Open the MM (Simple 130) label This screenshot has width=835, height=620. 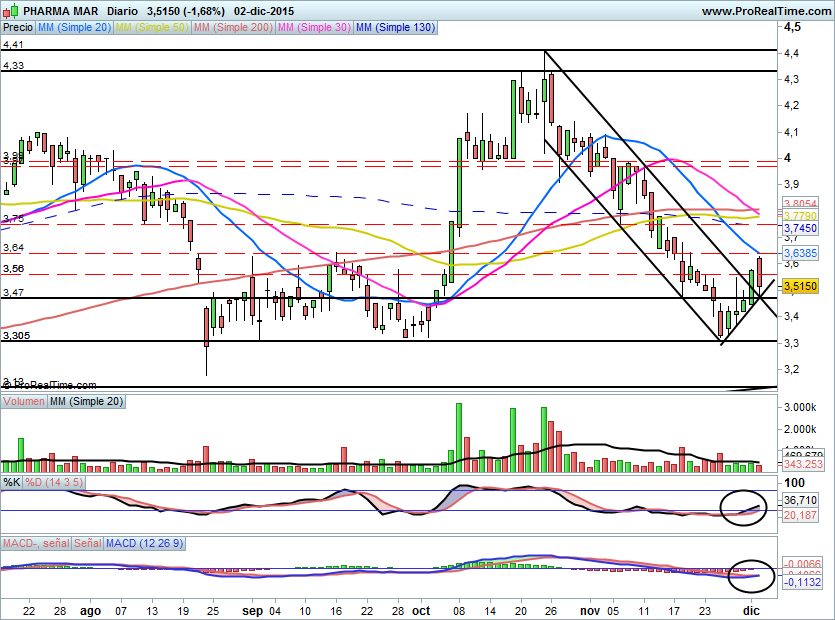pyautogui.click(x=395, y=27)
